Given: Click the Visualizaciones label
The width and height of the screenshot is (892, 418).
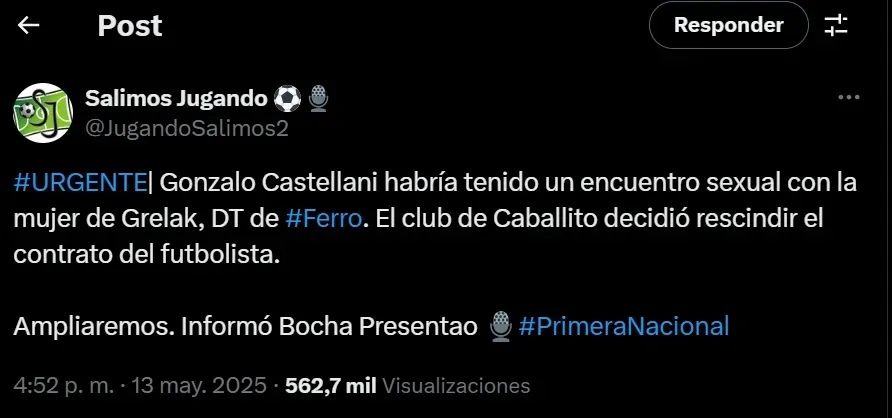Looking at the screenshot, I should click(456, 386).
